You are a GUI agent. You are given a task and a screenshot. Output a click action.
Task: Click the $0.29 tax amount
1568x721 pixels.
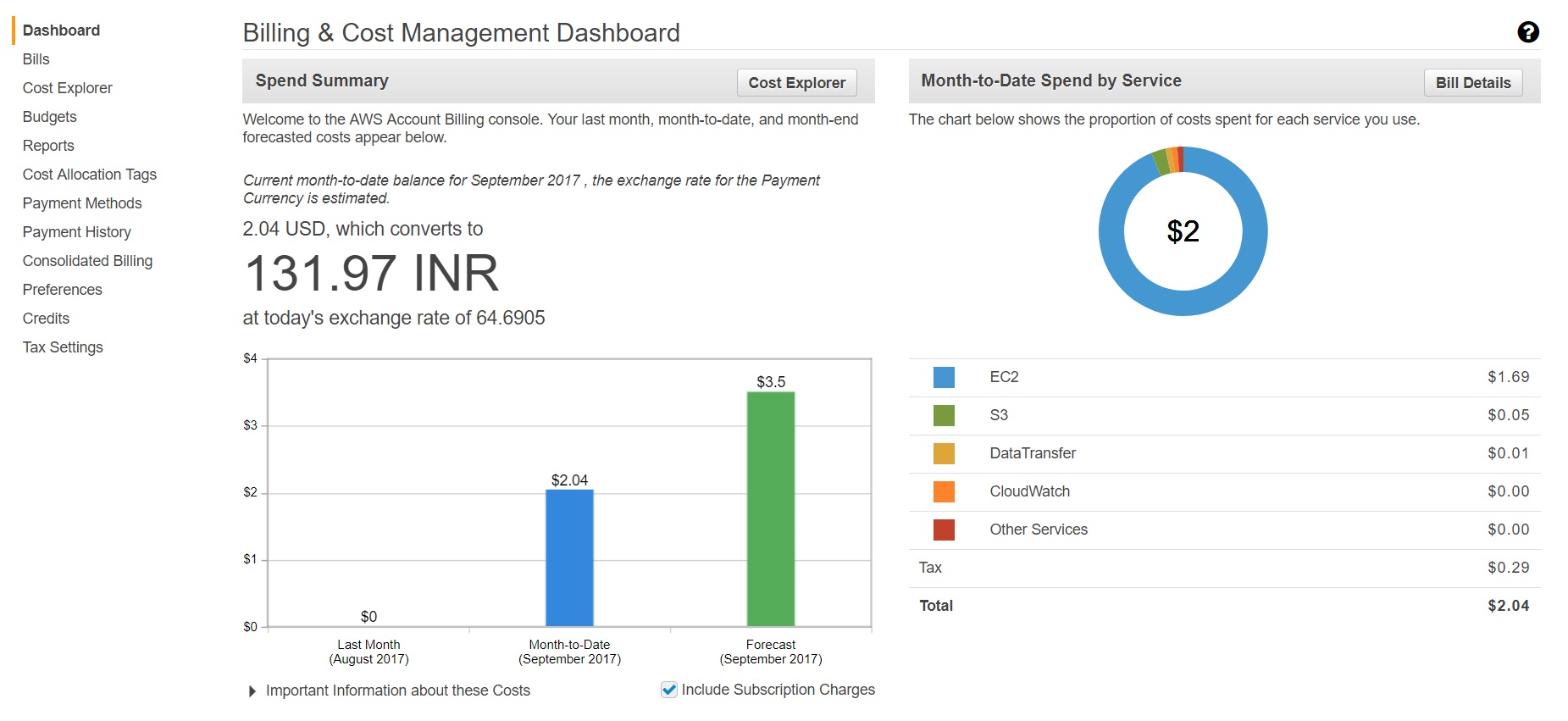(x=1509, y=568)
